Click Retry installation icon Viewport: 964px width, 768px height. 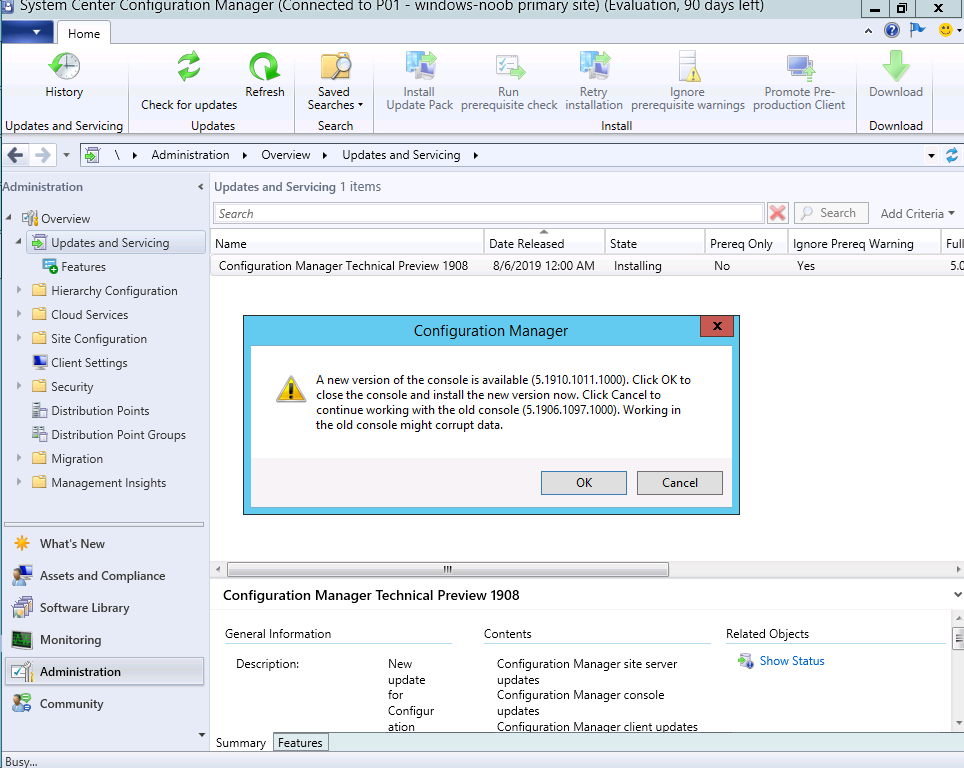click(595, 66)
